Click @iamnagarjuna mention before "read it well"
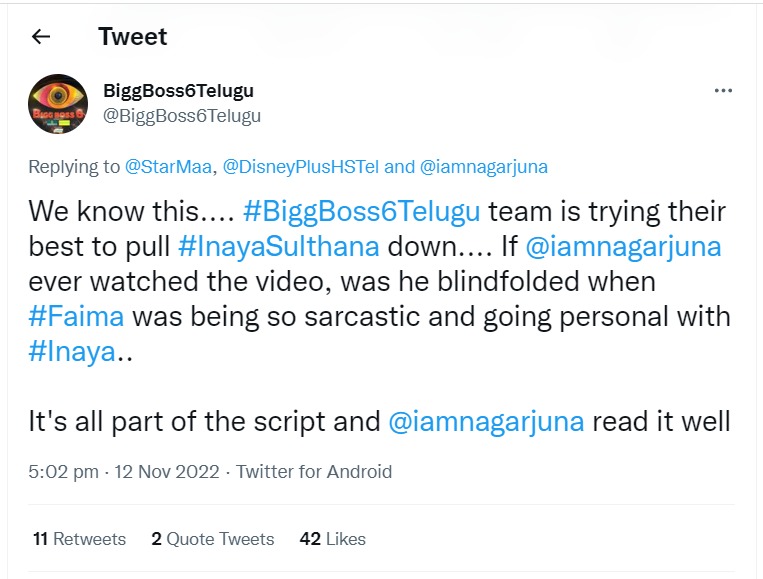Viewport: 763px width, 579px height. [486, 421]
